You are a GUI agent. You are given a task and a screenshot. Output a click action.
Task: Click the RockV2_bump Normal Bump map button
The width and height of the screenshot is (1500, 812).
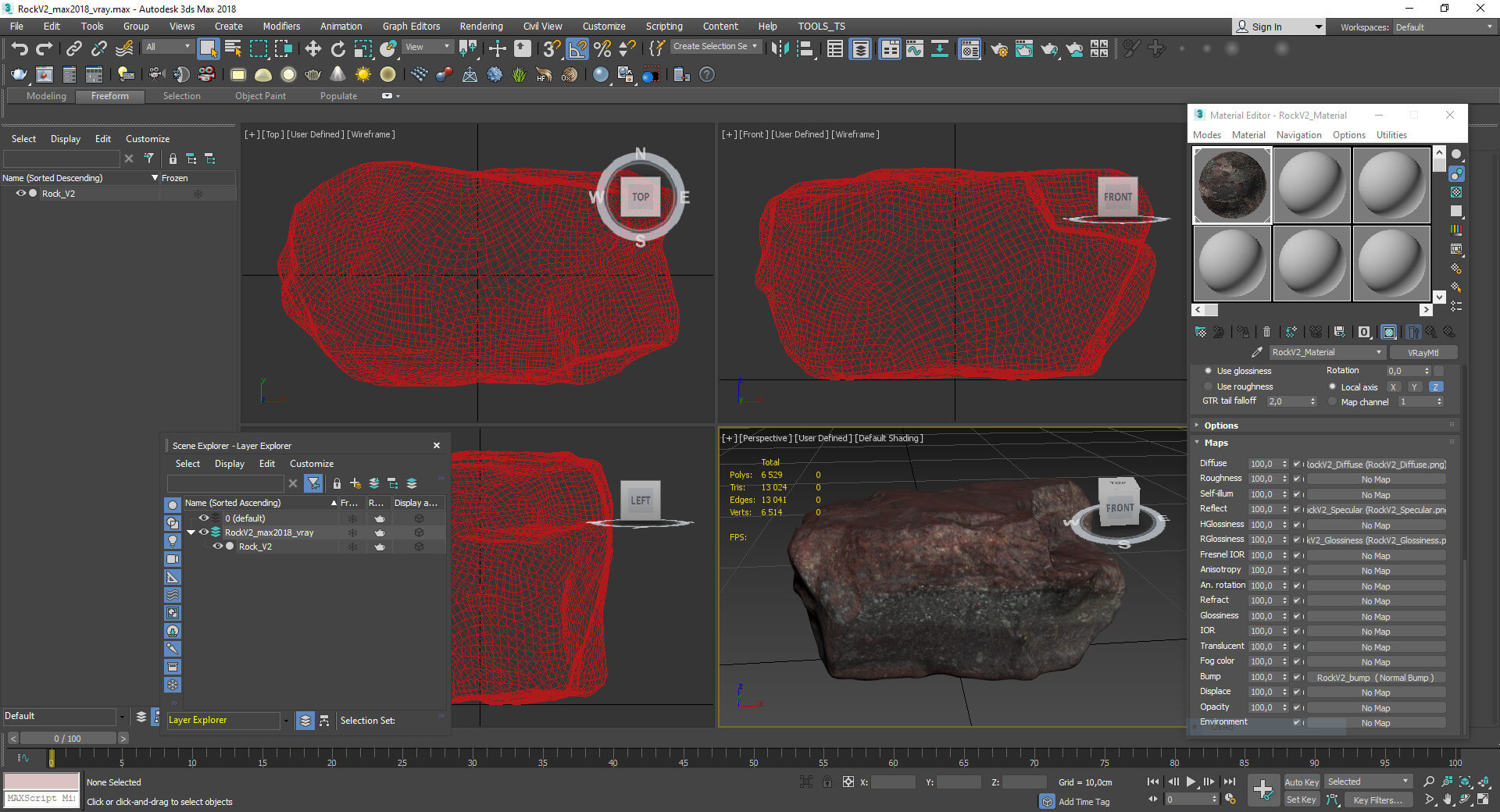click(1375, 678)
